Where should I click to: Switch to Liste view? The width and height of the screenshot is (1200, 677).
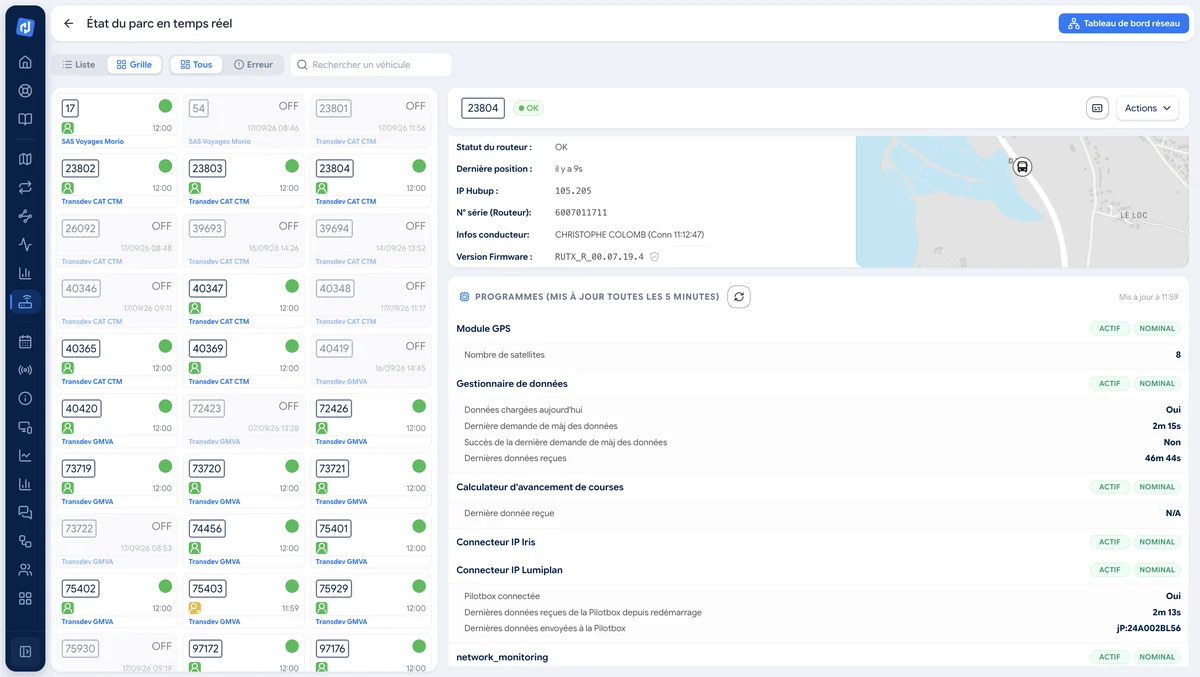click(x=79, y=65)
